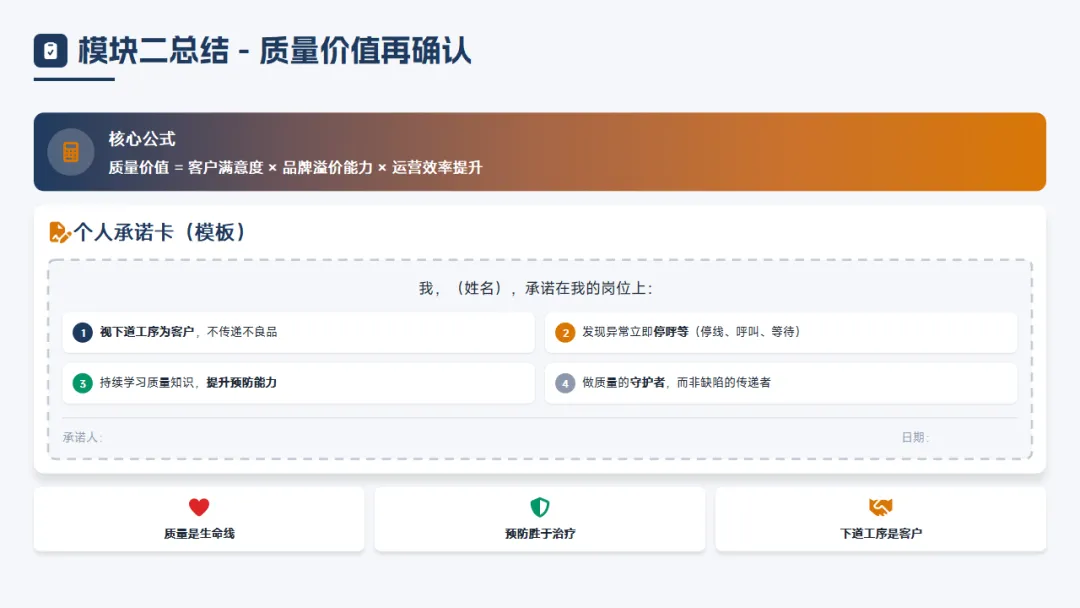Image resolution: width=1080 pixels, height=608 pixels.
Task: Click the 视下道工序为客户 commitment item
Action: (298, 332)
